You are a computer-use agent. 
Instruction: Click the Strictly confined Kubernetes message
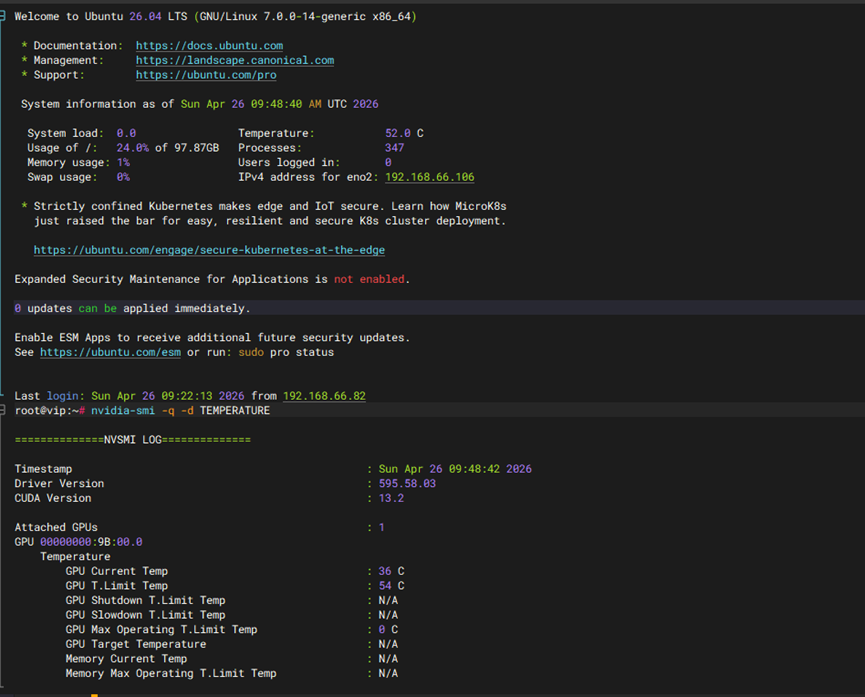pyautogui.click(x=270, y=214)
